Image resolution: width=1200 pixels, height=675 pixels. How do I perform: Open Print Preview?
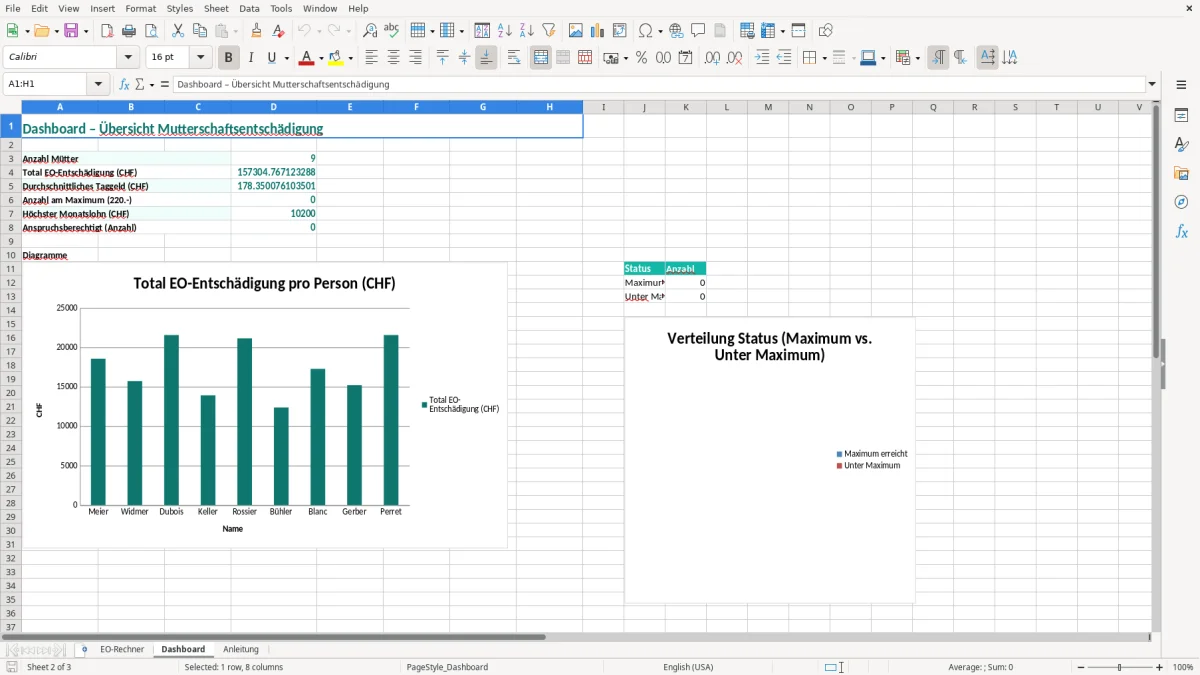click(151, 31)
